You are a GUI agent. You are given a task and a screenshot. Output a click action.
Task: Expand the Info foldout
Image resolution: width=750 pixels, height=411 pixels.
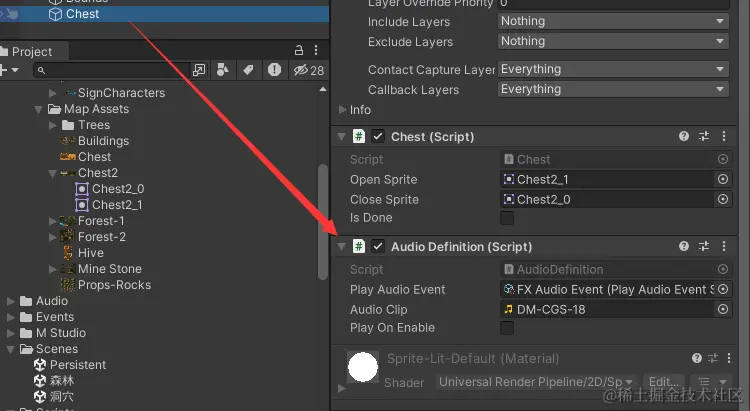[x=342, y=110]
